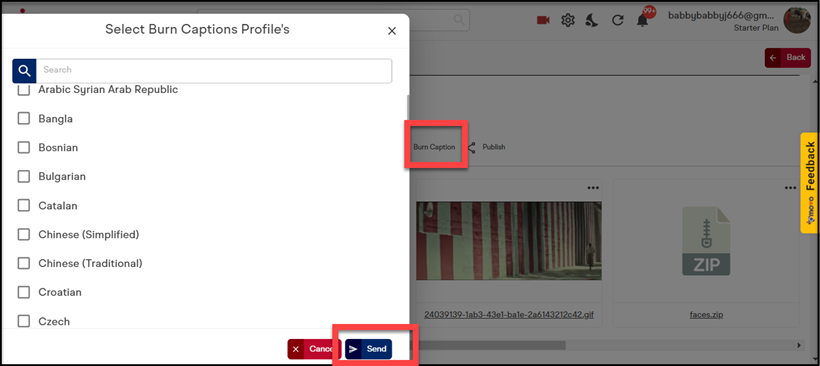Click Send button in dialog
Viewport: 820px width, 366px height.
tap(369, 349)
